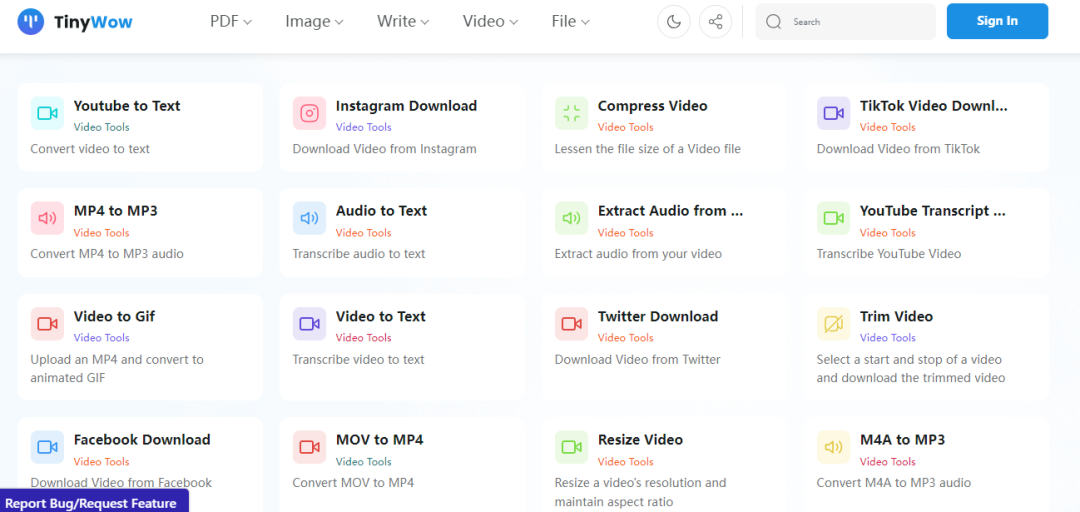Screen dimensions: 1080x512
Task: Open the Instagram Download tool title
Action: click(406, 105)
